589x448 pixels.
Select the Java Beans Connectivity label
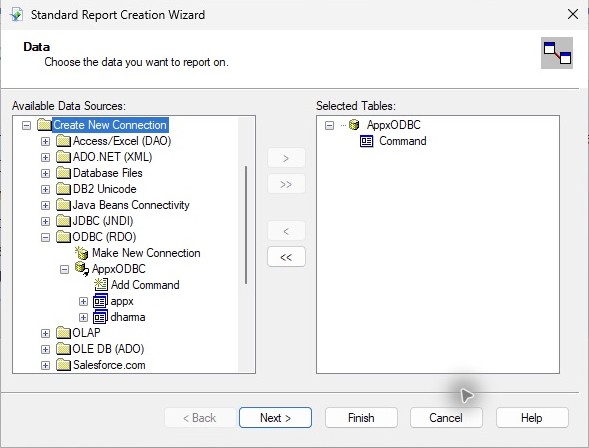coord(131,205)
